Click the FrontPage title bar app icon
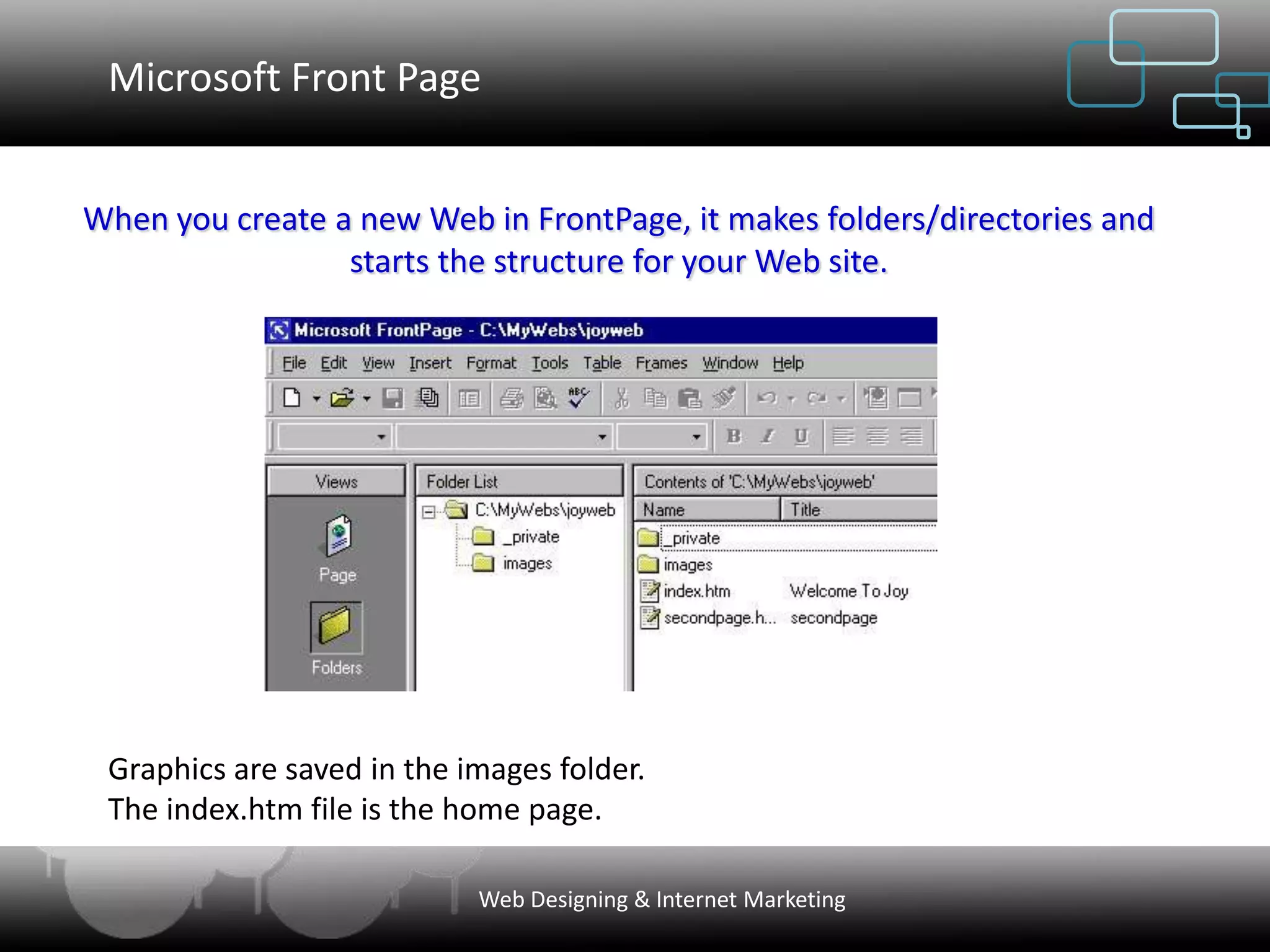 (x=278, y=330)
